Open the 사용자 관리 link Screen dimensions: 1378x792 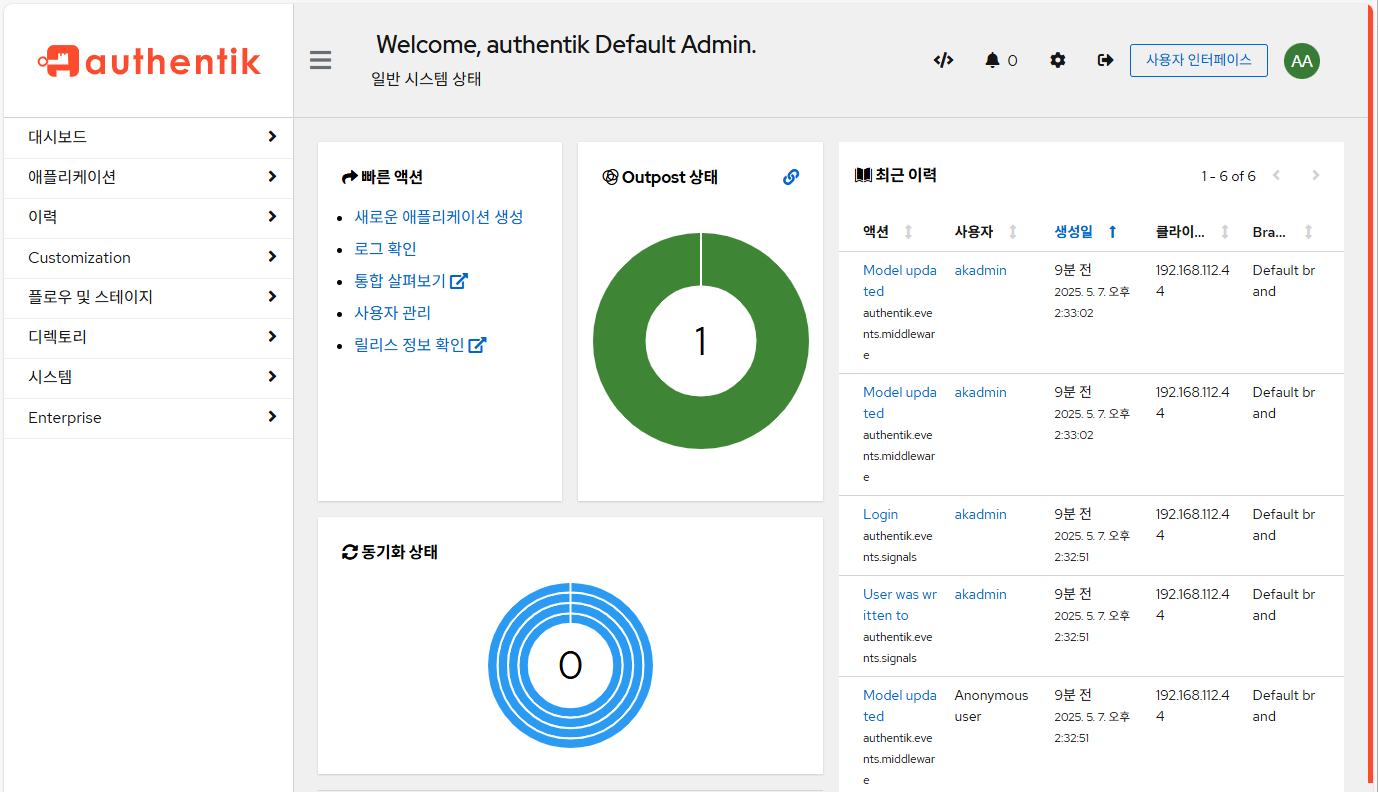(x=392, y=313)
